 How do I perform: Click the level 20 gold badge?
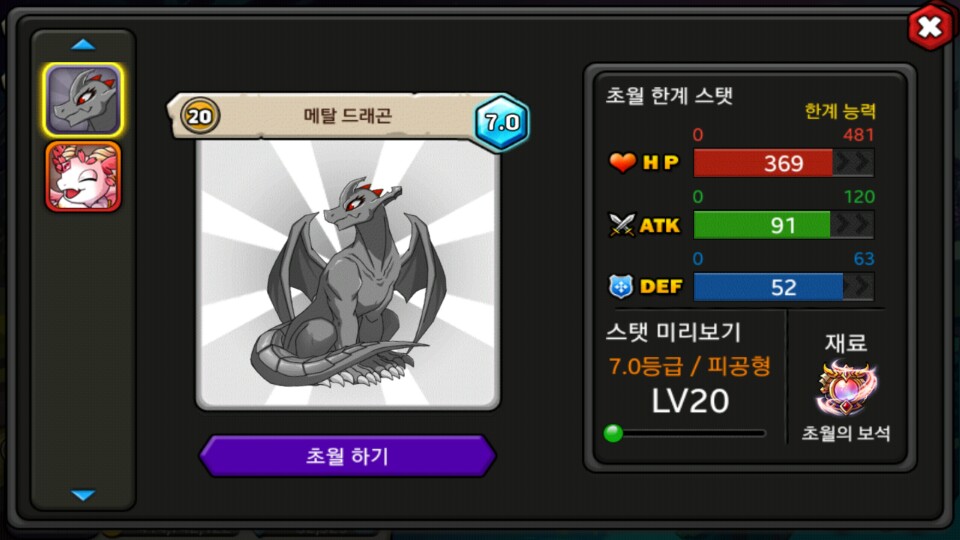[200, 116]
